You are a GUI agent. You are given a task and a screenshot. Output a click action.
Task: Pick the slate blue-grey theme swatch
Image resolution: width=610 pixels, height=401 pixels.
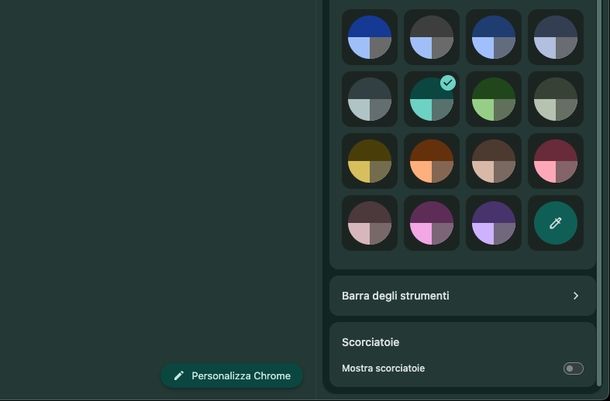[555, 37]
